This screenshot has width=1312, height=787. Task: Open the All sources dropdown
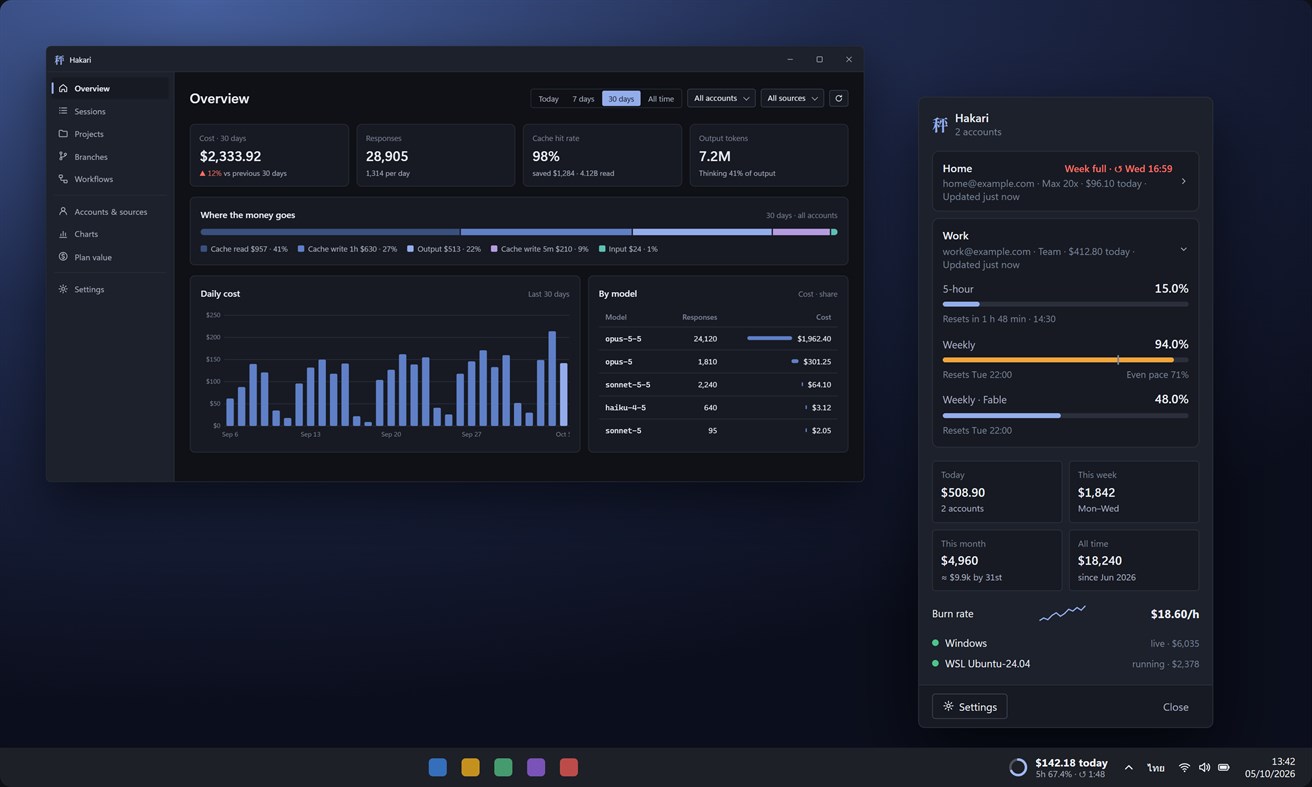click(792, 98)
